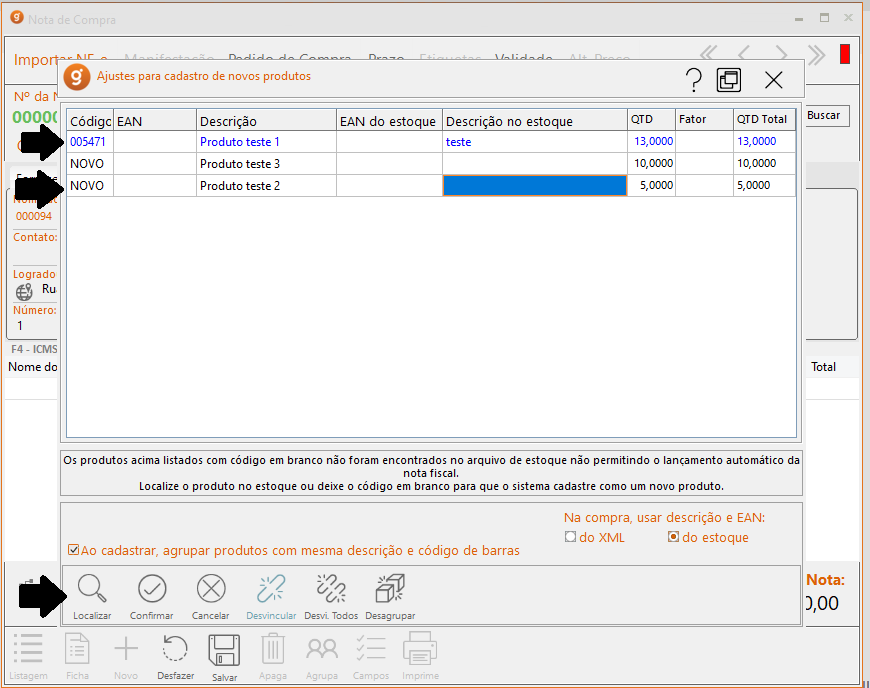Click the Imprime printer icon
The image size is (870, 688).
pyautogui.click(x=420, y=648)
